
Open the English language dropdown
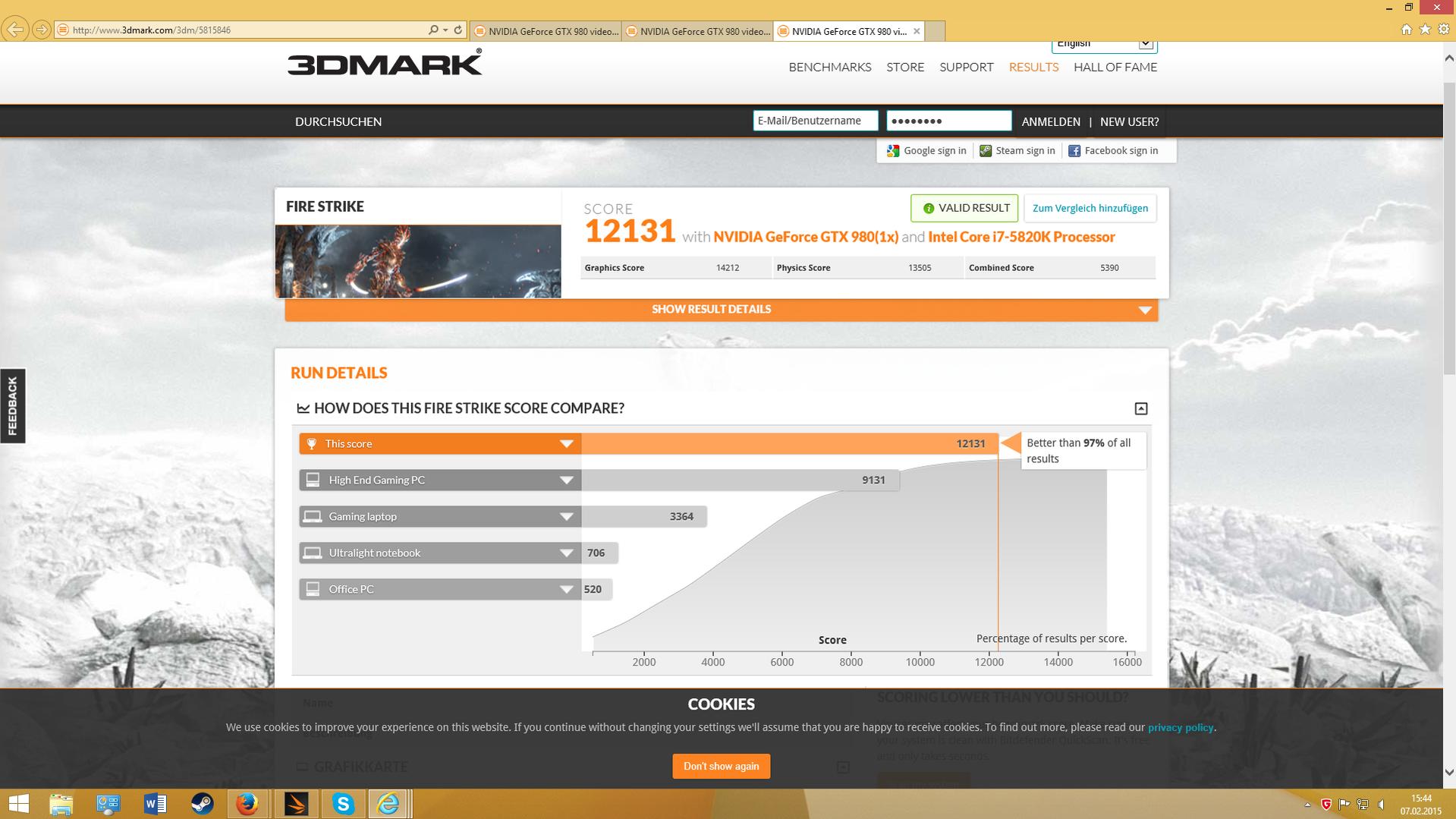point(1104,45)
